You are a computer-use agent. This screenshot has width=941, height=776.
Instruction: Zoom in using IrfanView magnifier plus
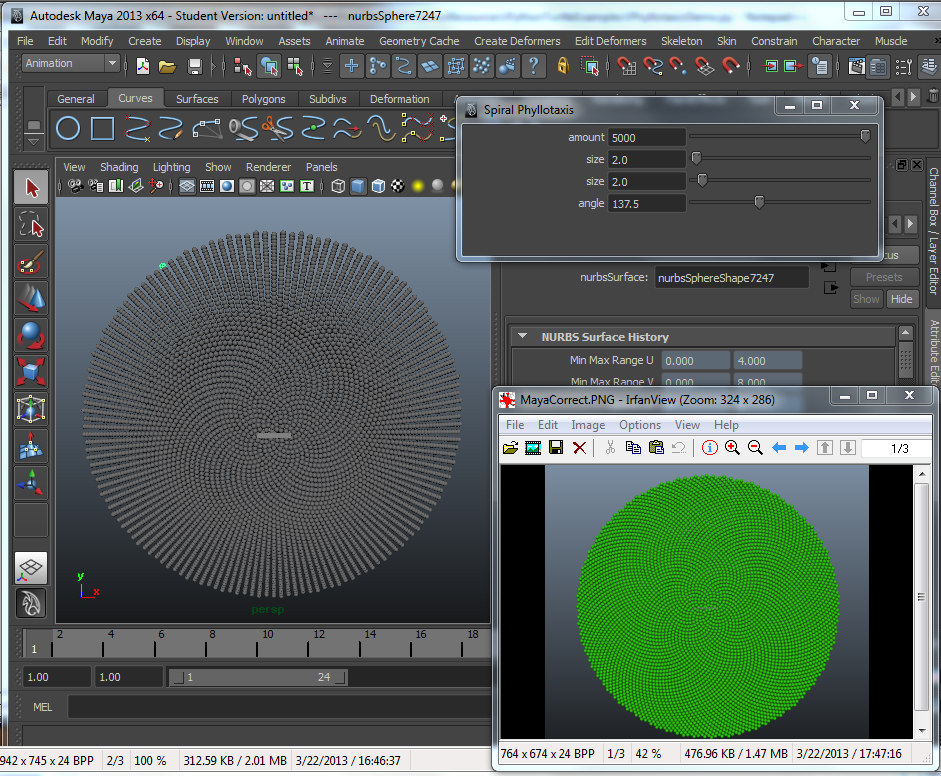pos(733,448)
